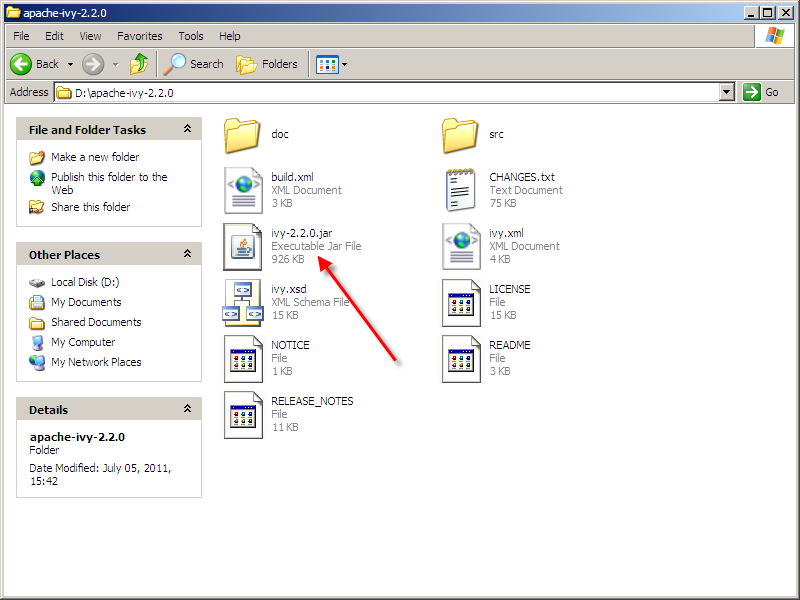The image size is (800, 600).
Task: Click the Local Disk drive icon
Action: tap(37, 283)
